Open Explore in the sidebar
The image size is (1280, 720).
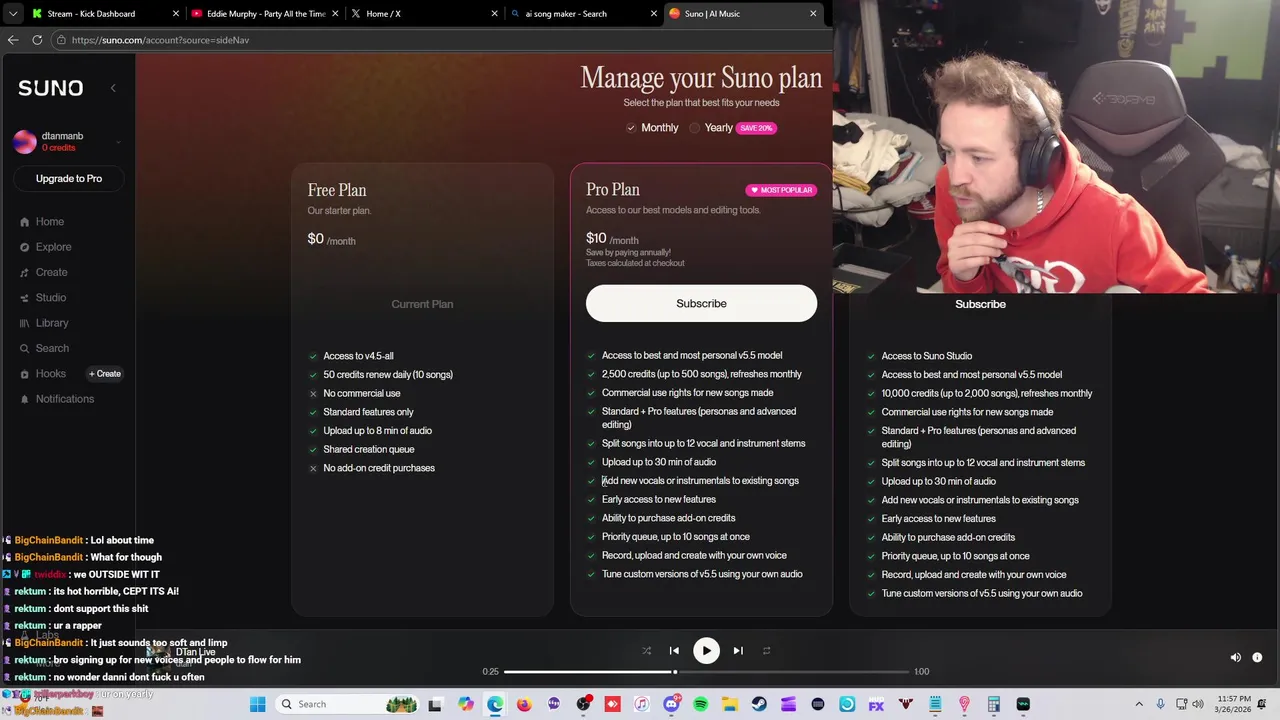click(45, 247)
